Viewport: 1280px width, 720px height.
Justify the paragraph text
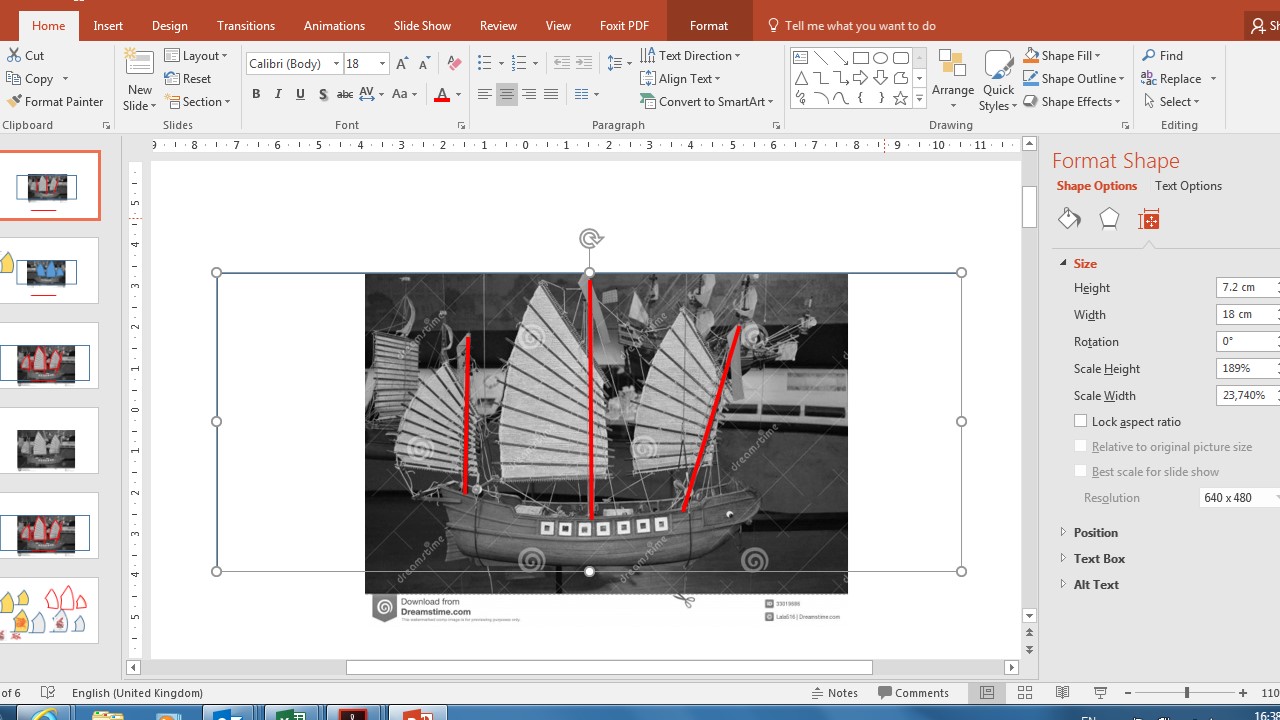point(550,94)
